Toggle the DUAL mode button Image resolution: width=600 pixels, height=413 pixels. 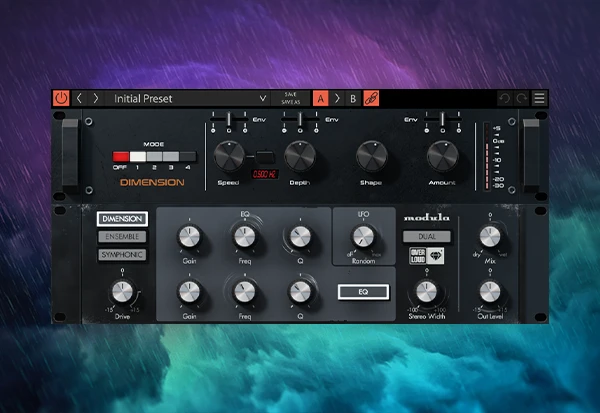pyautogui.click(x=427, y=237)
